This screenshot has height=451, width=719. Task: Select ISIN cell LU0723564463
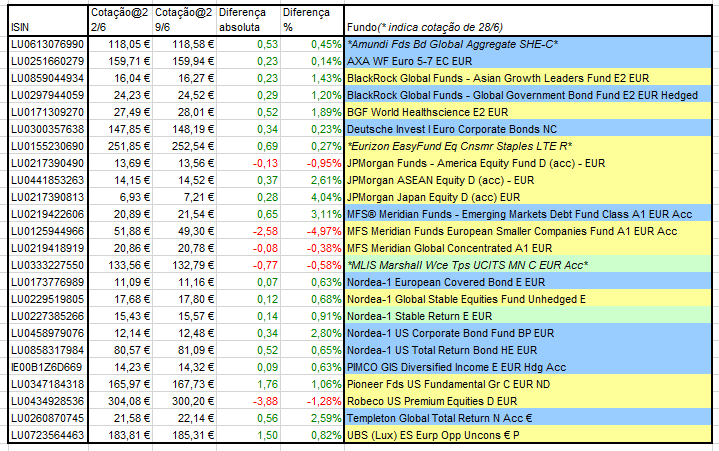point(48,434)
